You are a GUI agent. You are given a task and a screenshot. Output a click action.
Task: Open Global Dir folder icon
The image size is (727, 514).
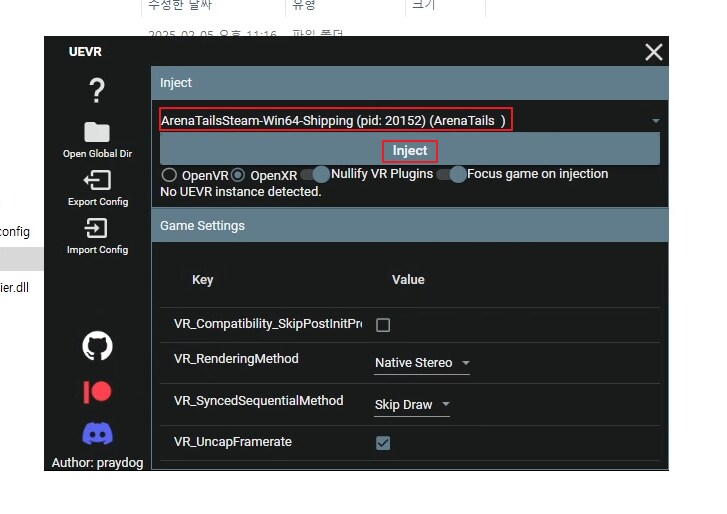tap(97, 133)
